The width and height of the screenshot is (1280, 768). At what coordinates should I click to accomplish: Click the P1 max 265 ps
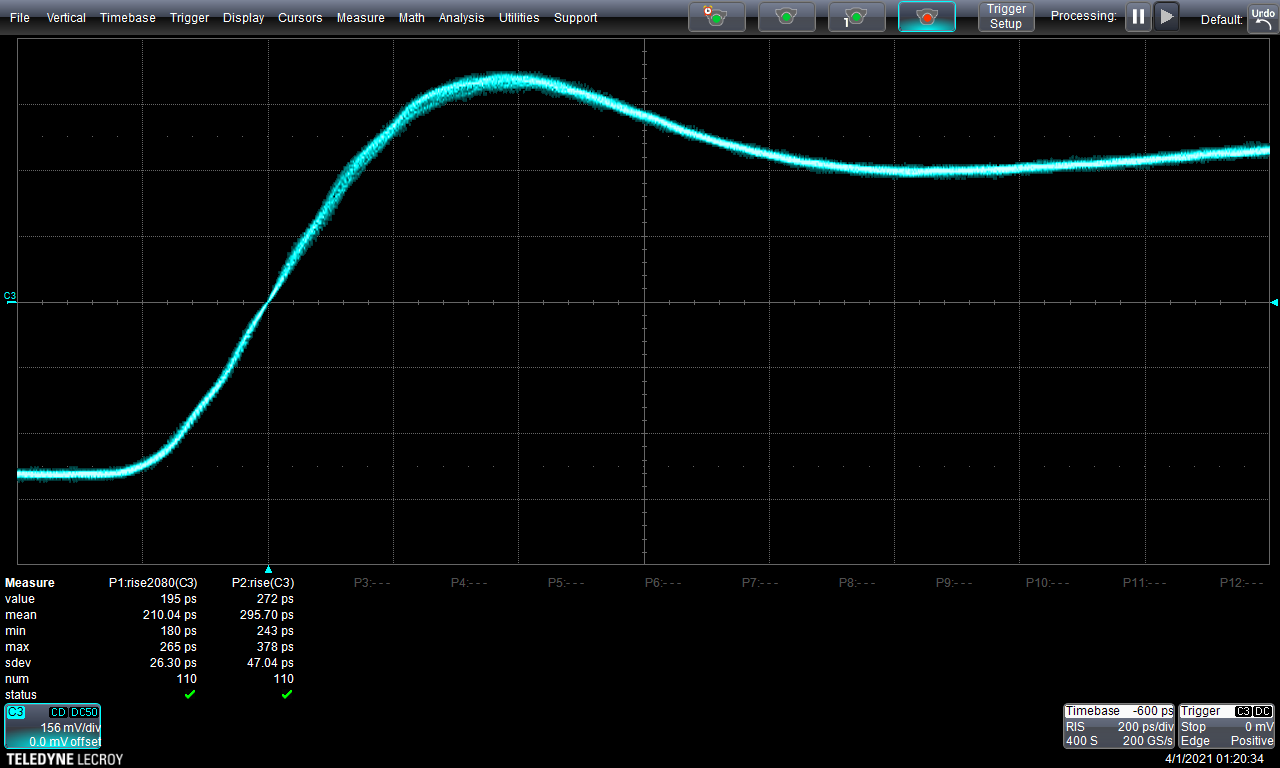(x=180, y=647)
